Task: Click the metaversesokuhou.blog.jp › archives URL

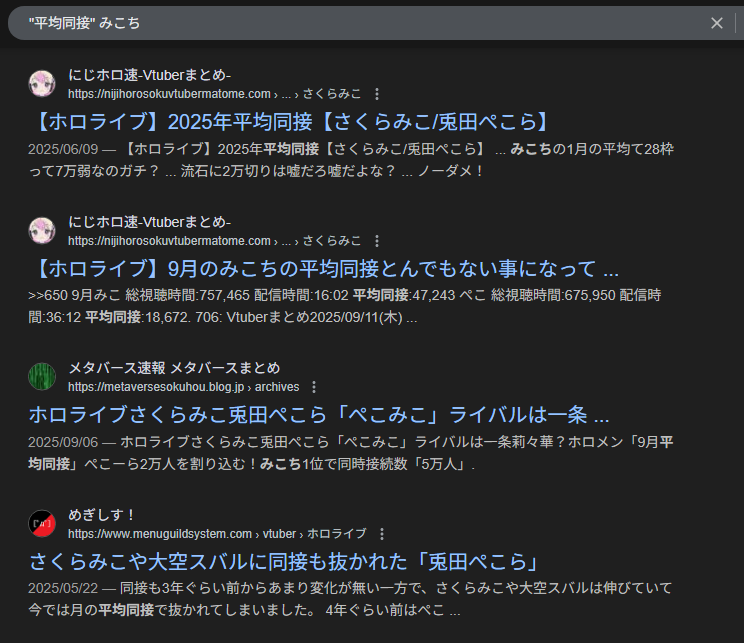Action: (x=183, y=387)
